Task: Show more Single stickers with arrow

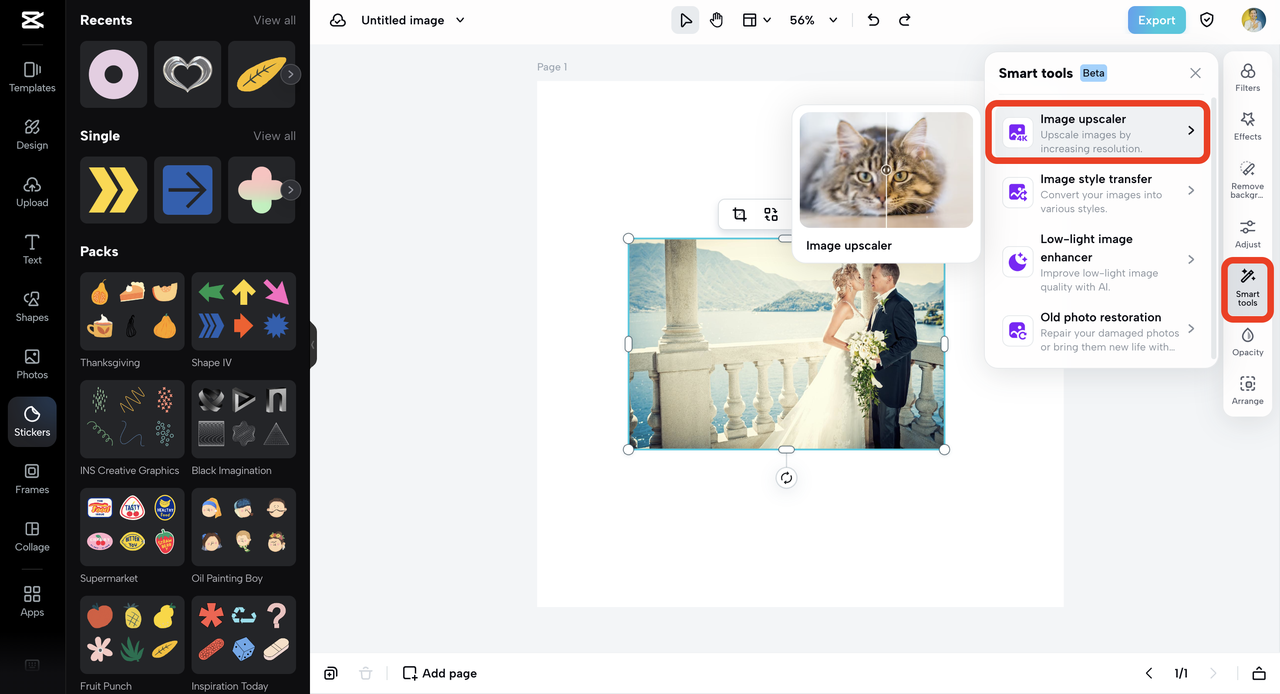Action: pyautogui.click(x=291, y=190)
